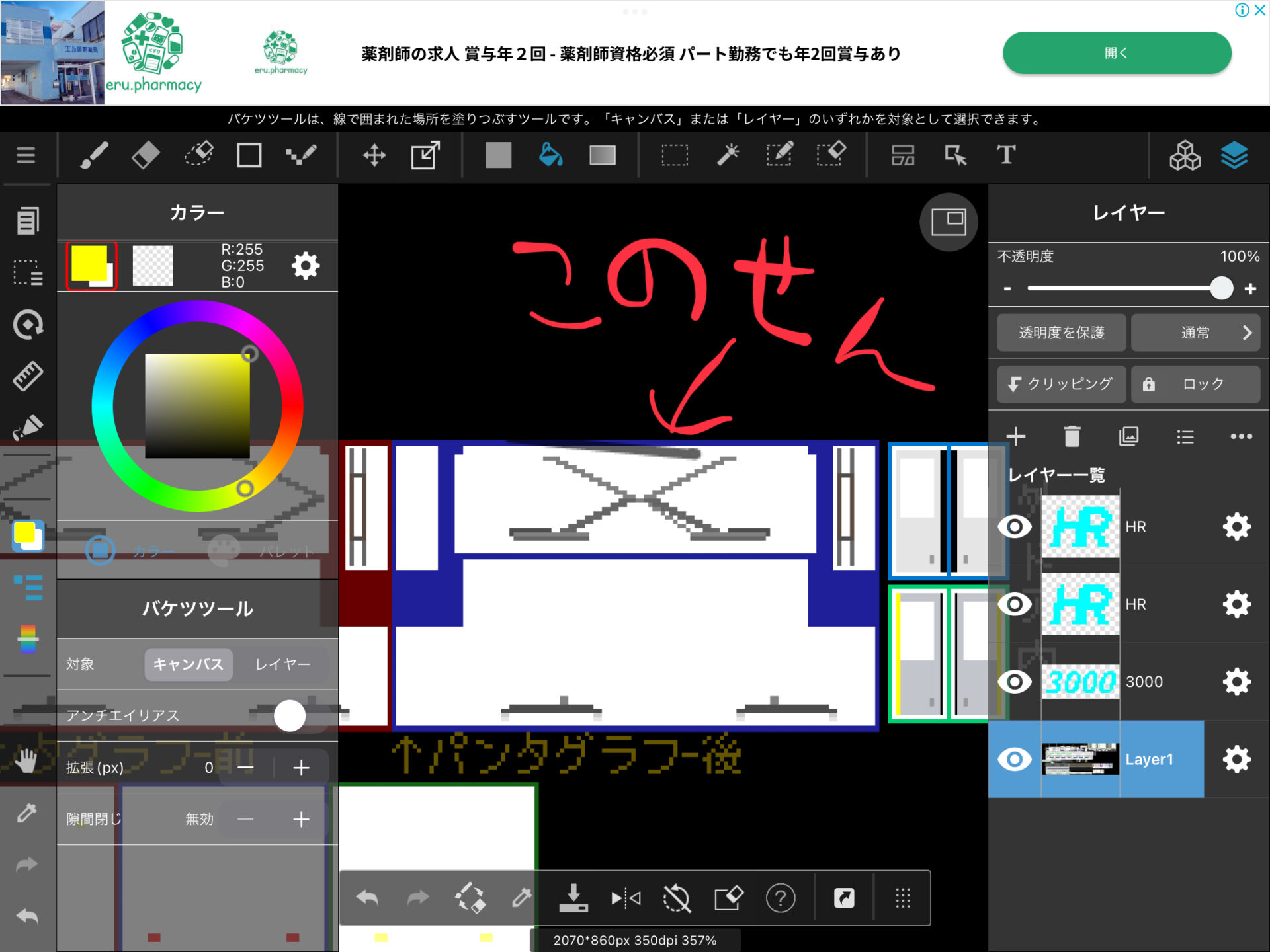Select the Selection Pen tool
This screenshot has width=1270, height=952.
pos(779,155)
